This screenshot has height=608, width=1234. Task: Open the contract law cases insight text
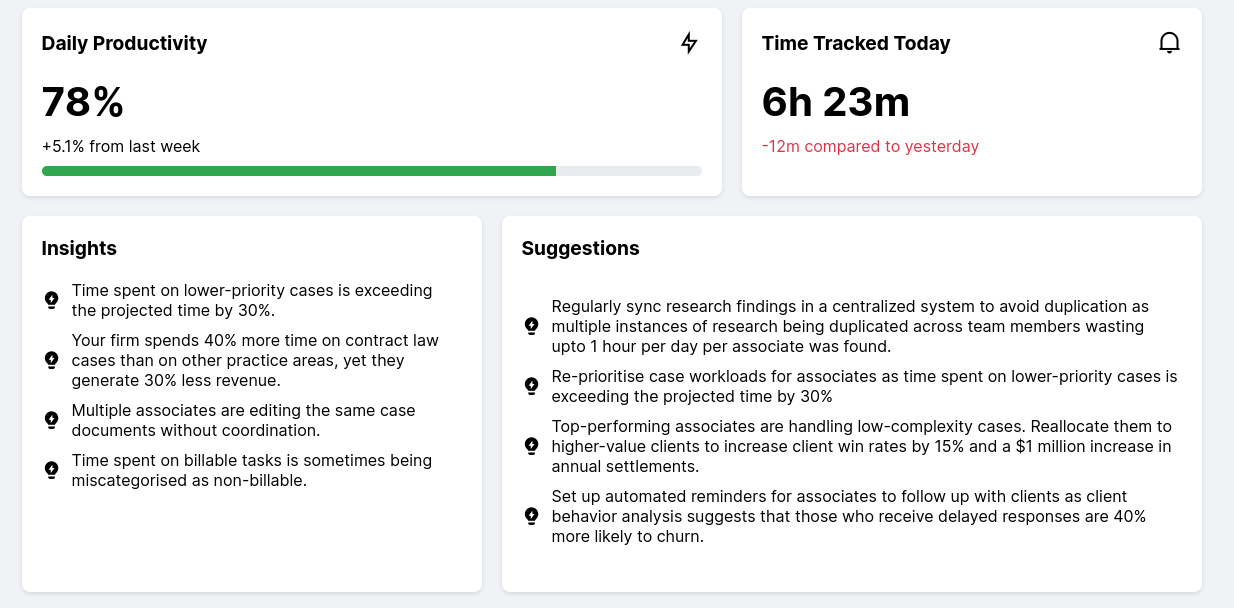(255, 360)
